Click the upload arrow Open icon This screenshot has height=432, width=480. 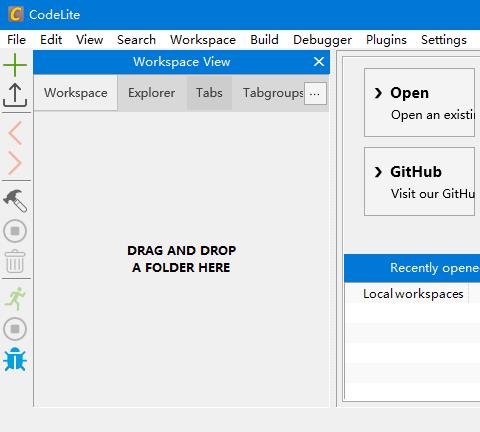pyautogui.click(x=15, y=95)
